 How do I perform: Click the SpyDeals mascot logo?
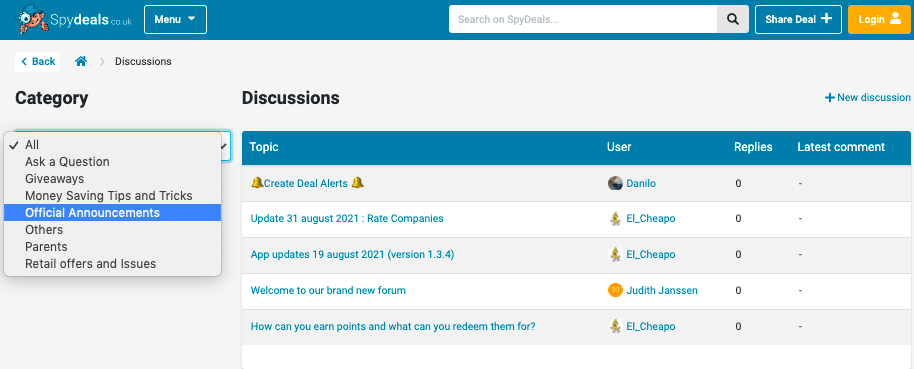click(31, 19)
